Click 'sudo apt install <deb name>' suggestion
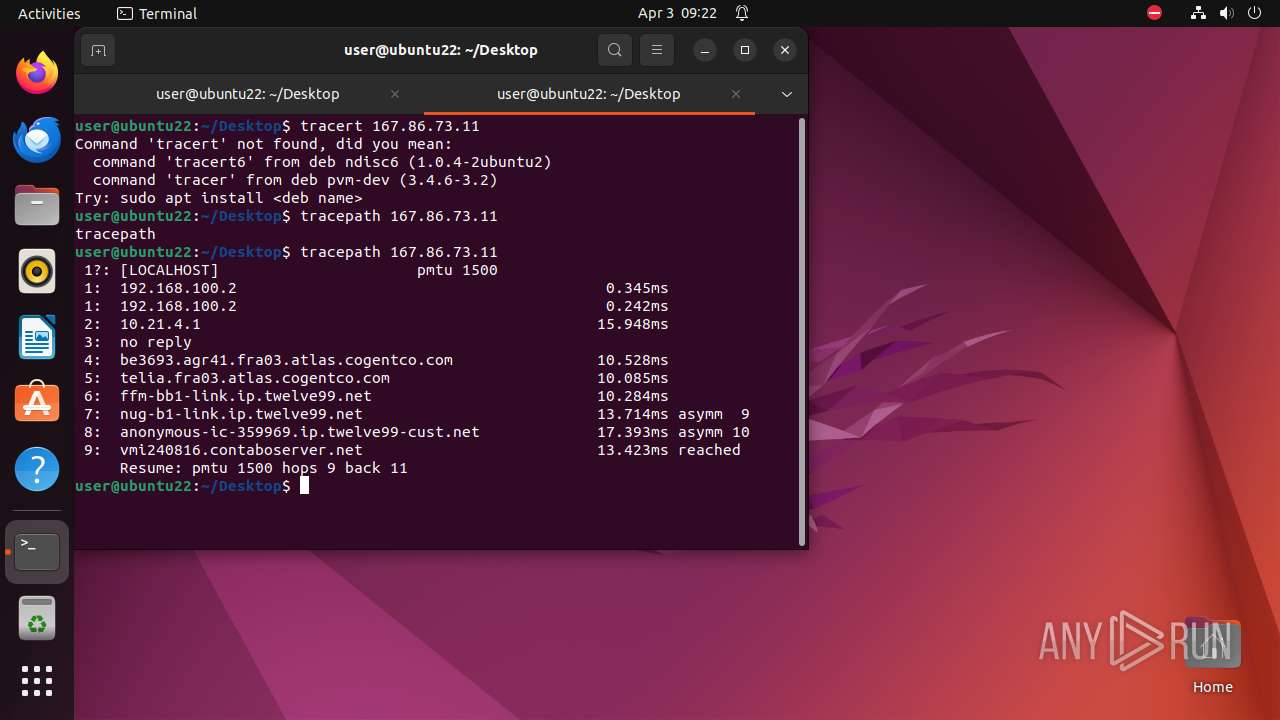This screenshot has width=1280, height=720. [241, 198]
